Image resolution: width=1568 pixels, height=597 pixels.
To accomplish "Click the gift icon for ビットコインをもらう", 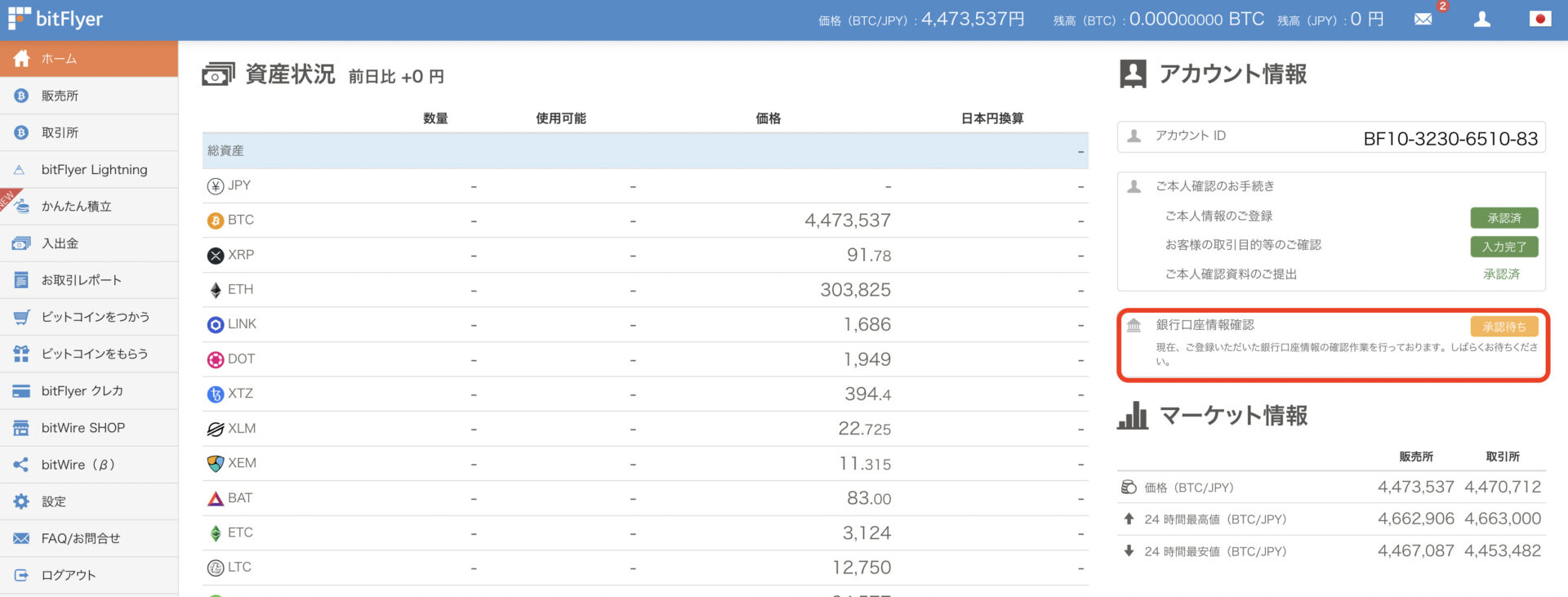I will pos(21,354).
